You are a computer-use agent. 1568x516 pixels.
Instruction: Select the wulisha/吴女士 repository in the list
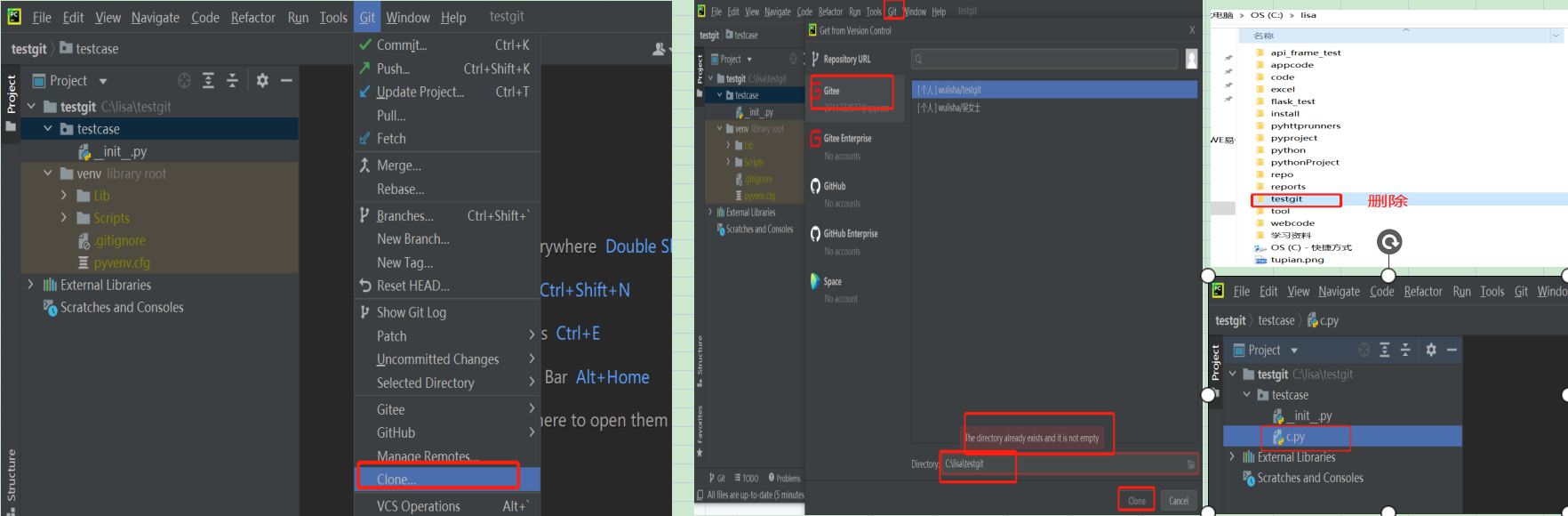[1054, 108]
